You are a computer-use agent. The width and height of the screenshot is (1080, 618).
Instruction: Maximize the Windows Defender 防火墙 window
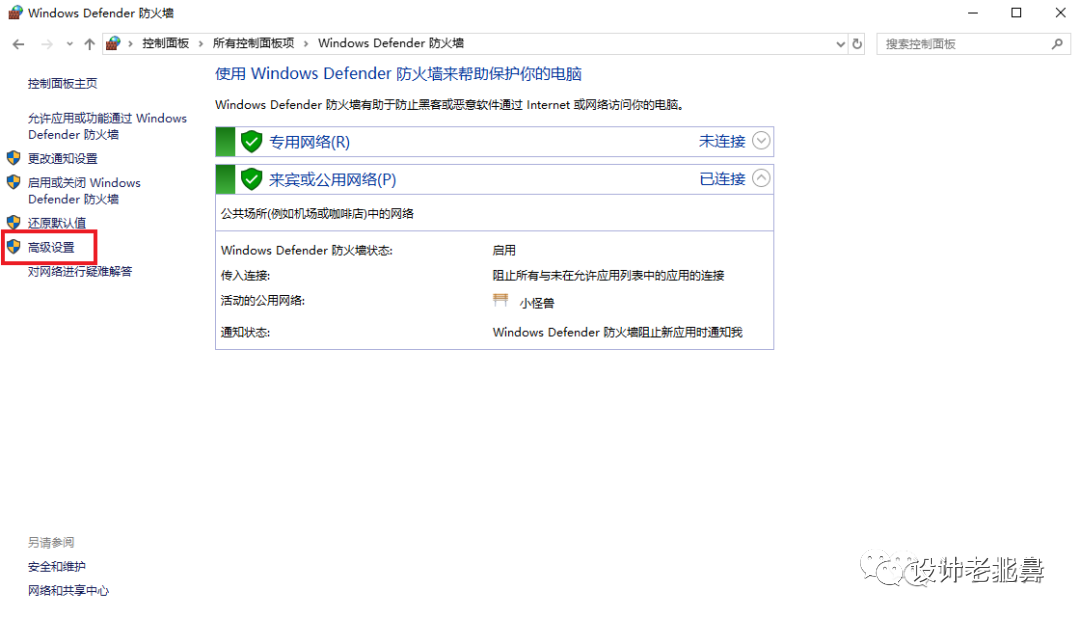1016,12
